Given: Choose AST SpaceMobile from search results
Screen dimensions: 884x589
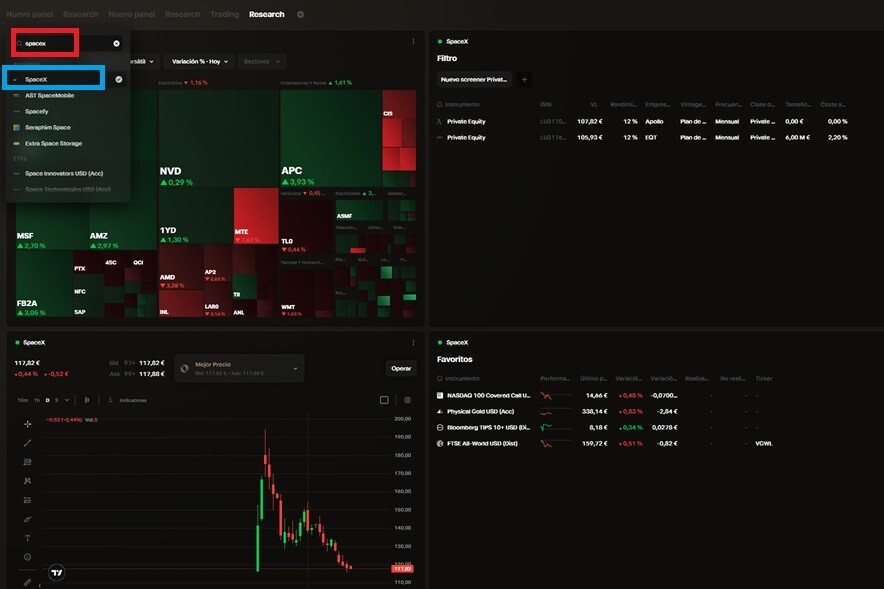Looking at the screenshot, I should [x=68, y=95].
